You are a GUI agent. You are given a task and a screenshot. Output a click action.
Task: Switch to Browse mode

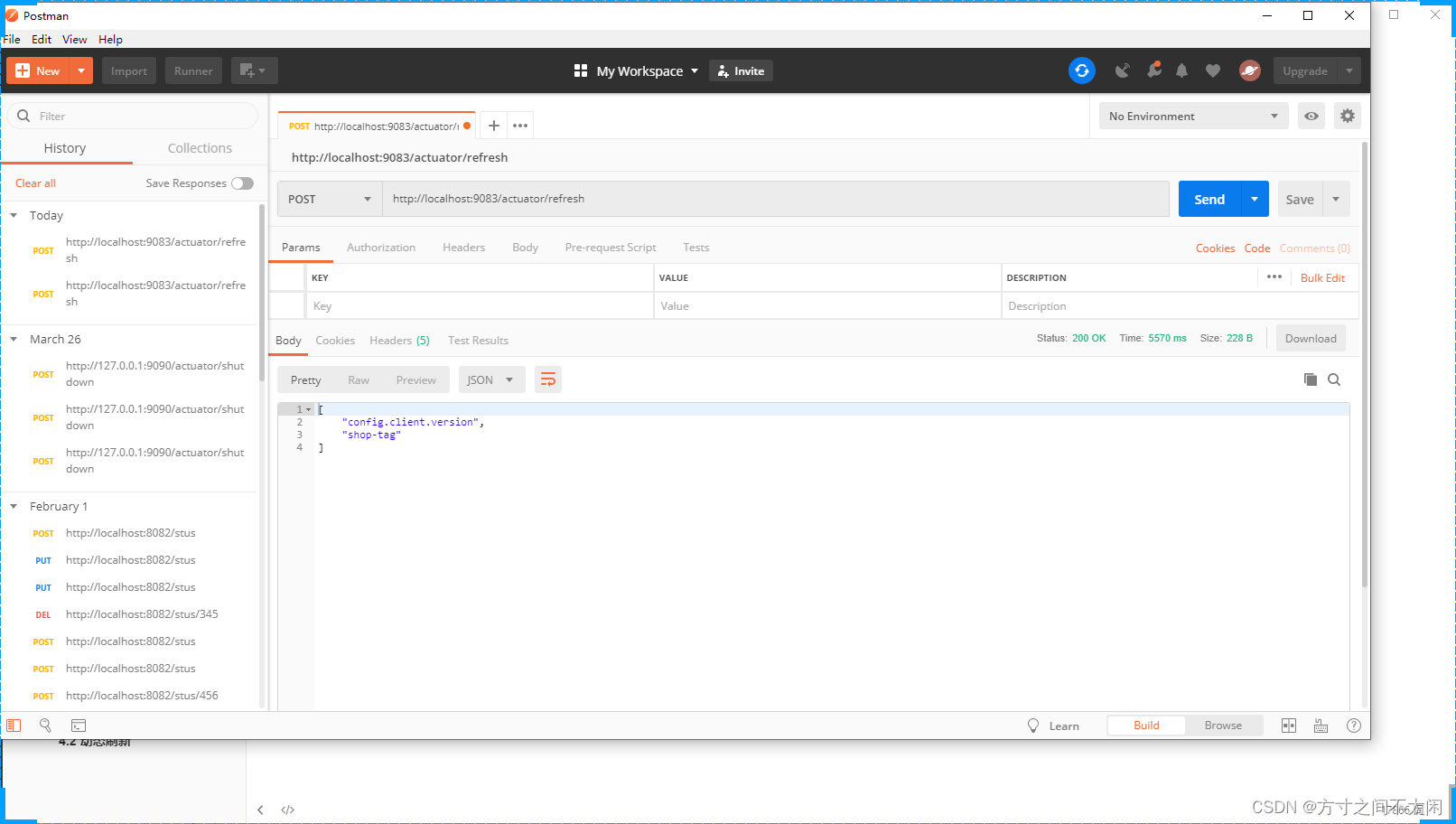coord(1223,726)
